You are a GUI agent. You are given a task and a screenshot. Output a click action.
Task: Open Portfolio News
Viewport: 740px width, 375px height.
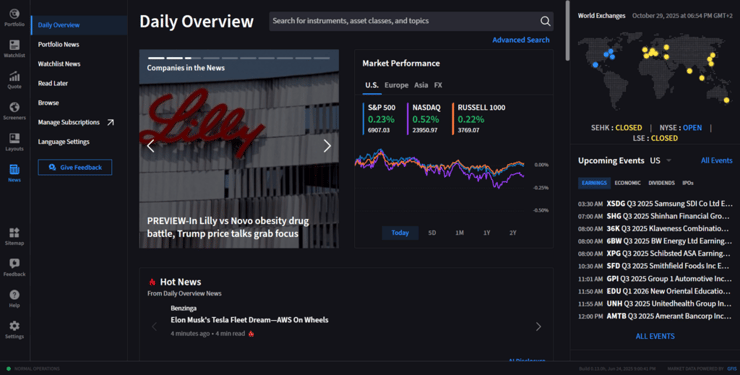coord(59,44)
